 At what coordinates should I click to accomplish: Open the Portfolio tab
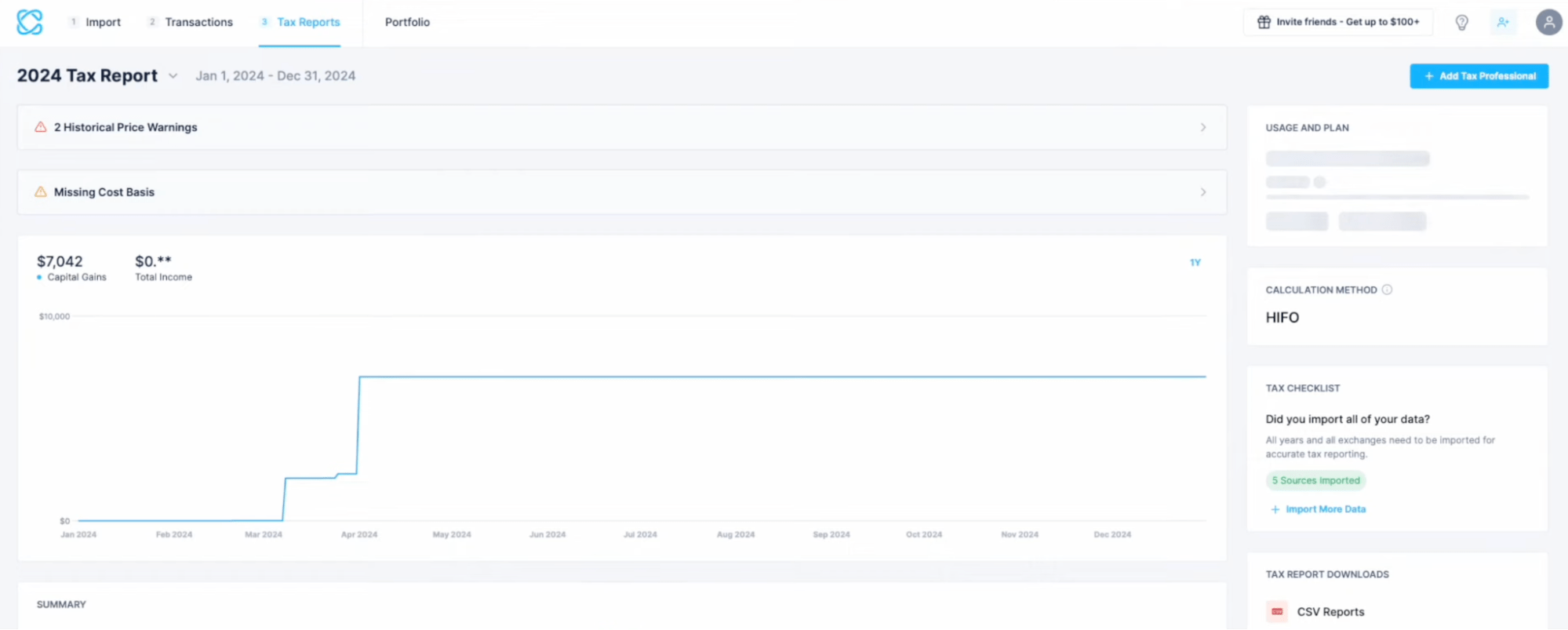click(406, 22)
